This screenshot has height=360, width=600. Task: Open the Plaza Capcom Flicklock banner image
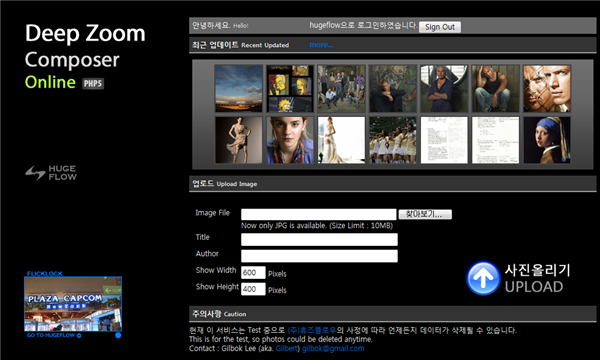(x=73, y=304)
